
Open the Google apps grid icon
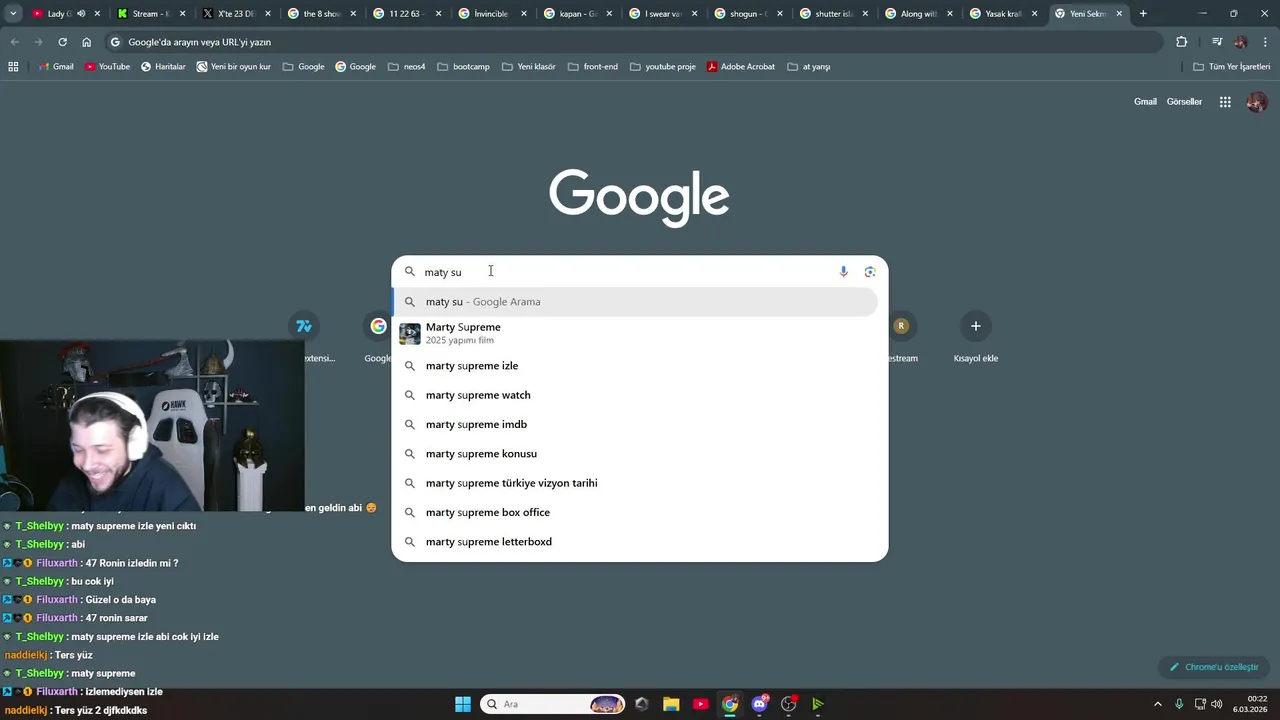(x=1225, y=102)
